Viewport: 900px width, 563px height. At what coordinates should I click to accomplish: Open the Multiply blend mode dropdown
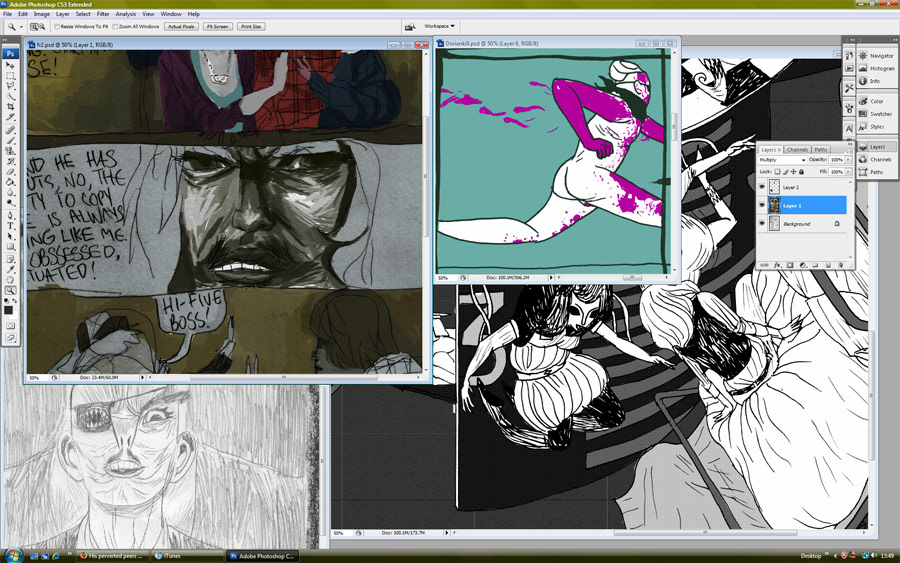(782, 160)
